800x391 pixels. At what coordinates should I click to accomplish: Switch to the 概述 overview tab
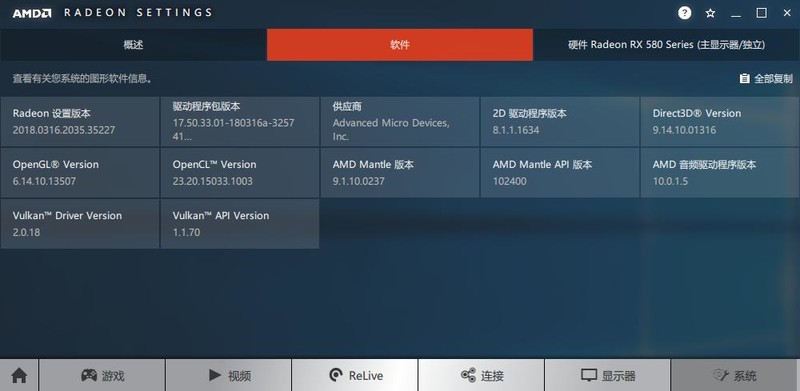point(133,45)
